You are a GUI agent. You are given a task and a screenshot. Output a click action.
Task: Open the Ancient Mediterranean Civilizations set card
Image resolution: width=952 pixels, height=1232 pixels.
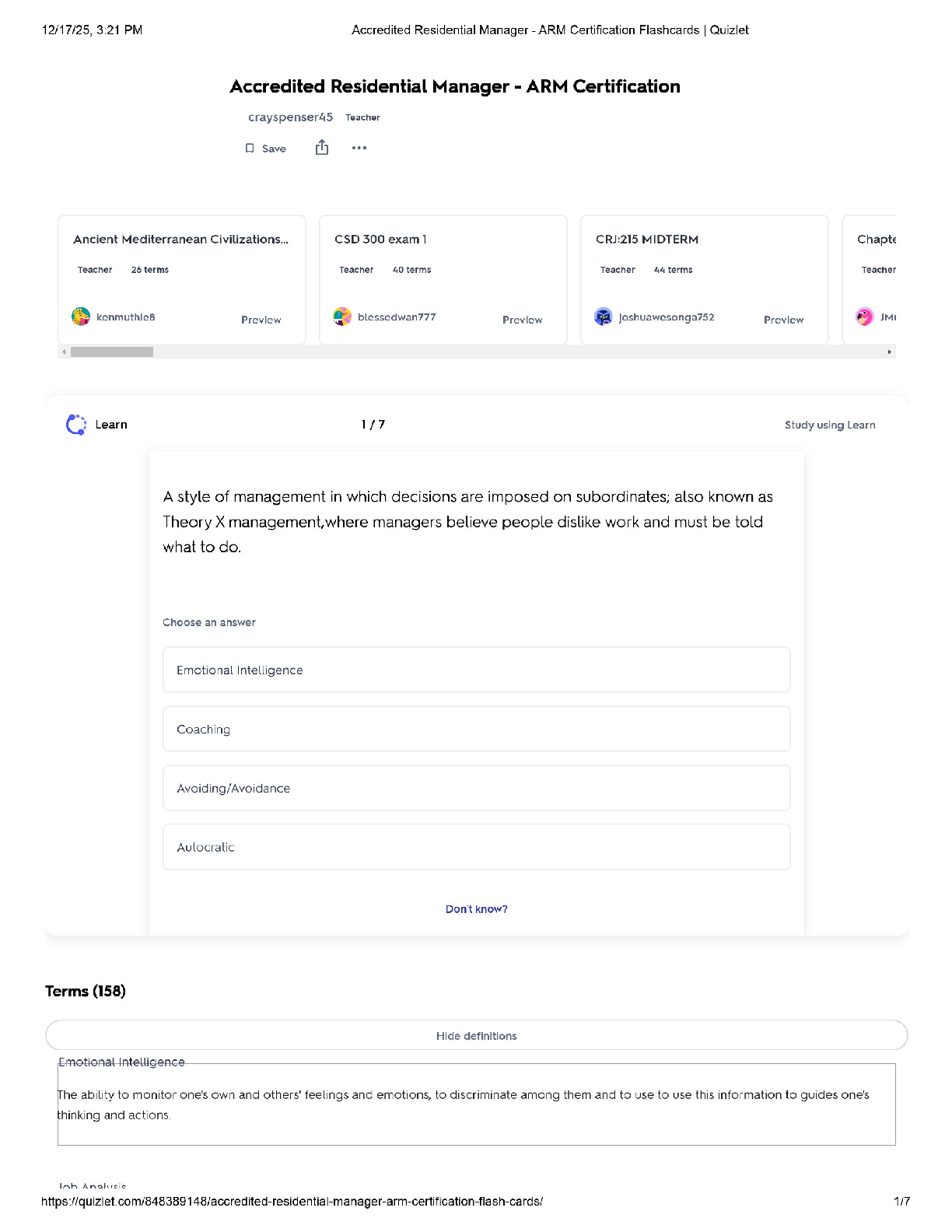point(180,240)
